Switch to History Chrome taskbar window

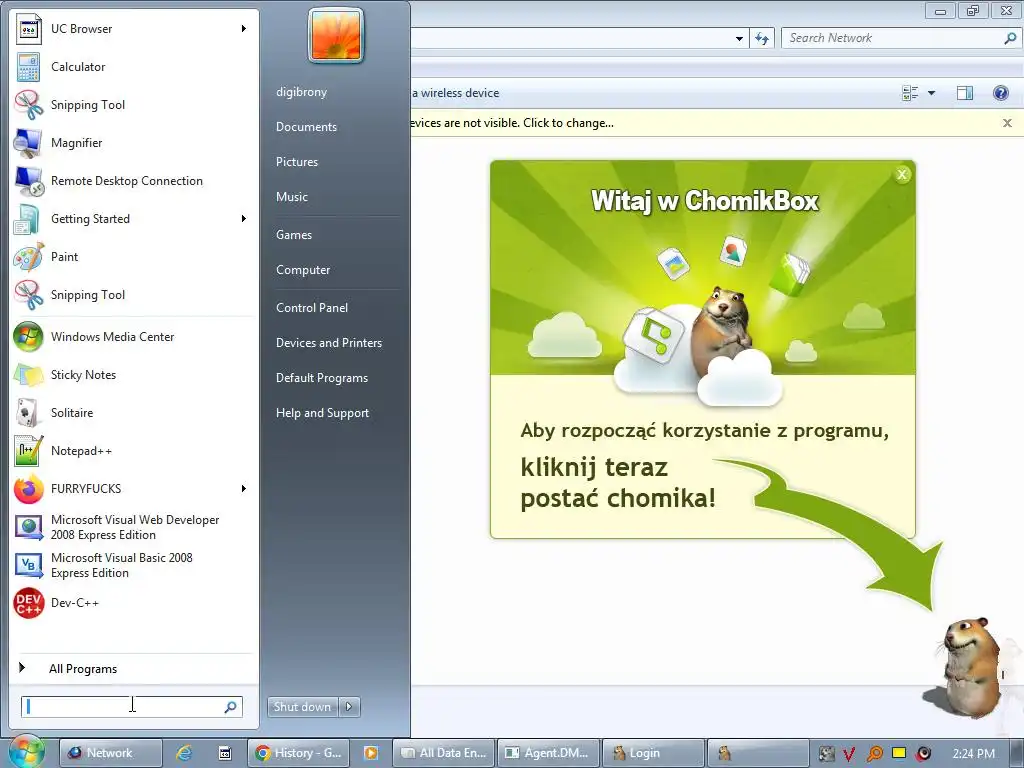pos(299,753)
